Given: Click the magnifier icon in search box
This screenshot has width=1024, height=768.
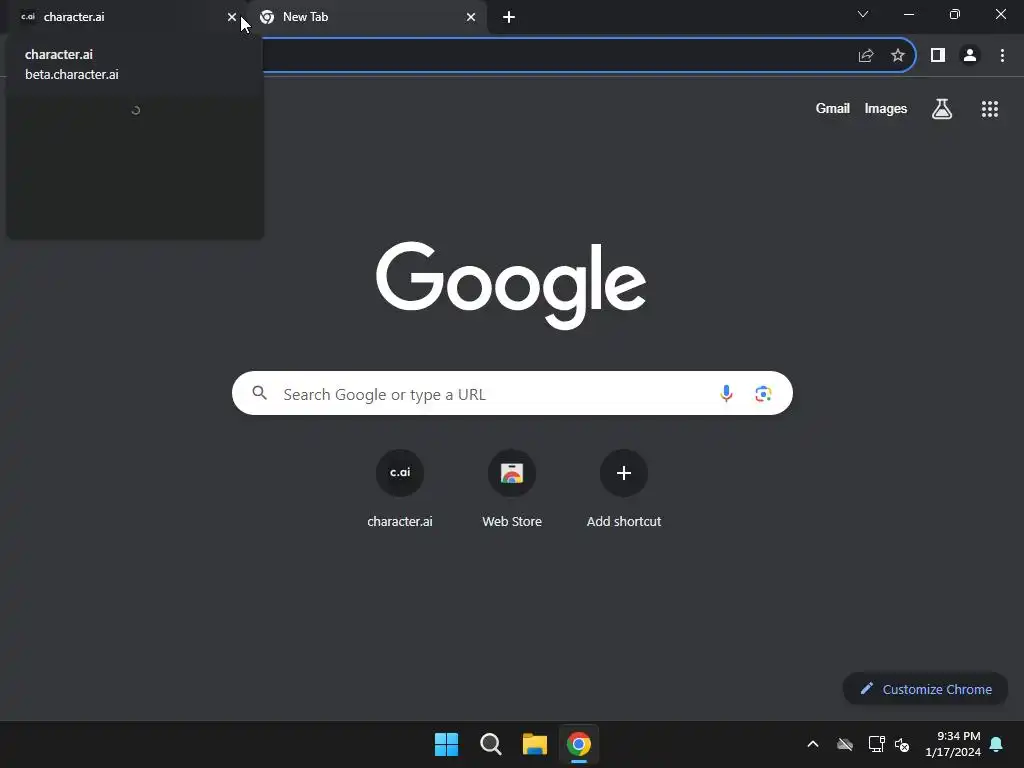Looking at the screenshot, I should coord(260,392).
